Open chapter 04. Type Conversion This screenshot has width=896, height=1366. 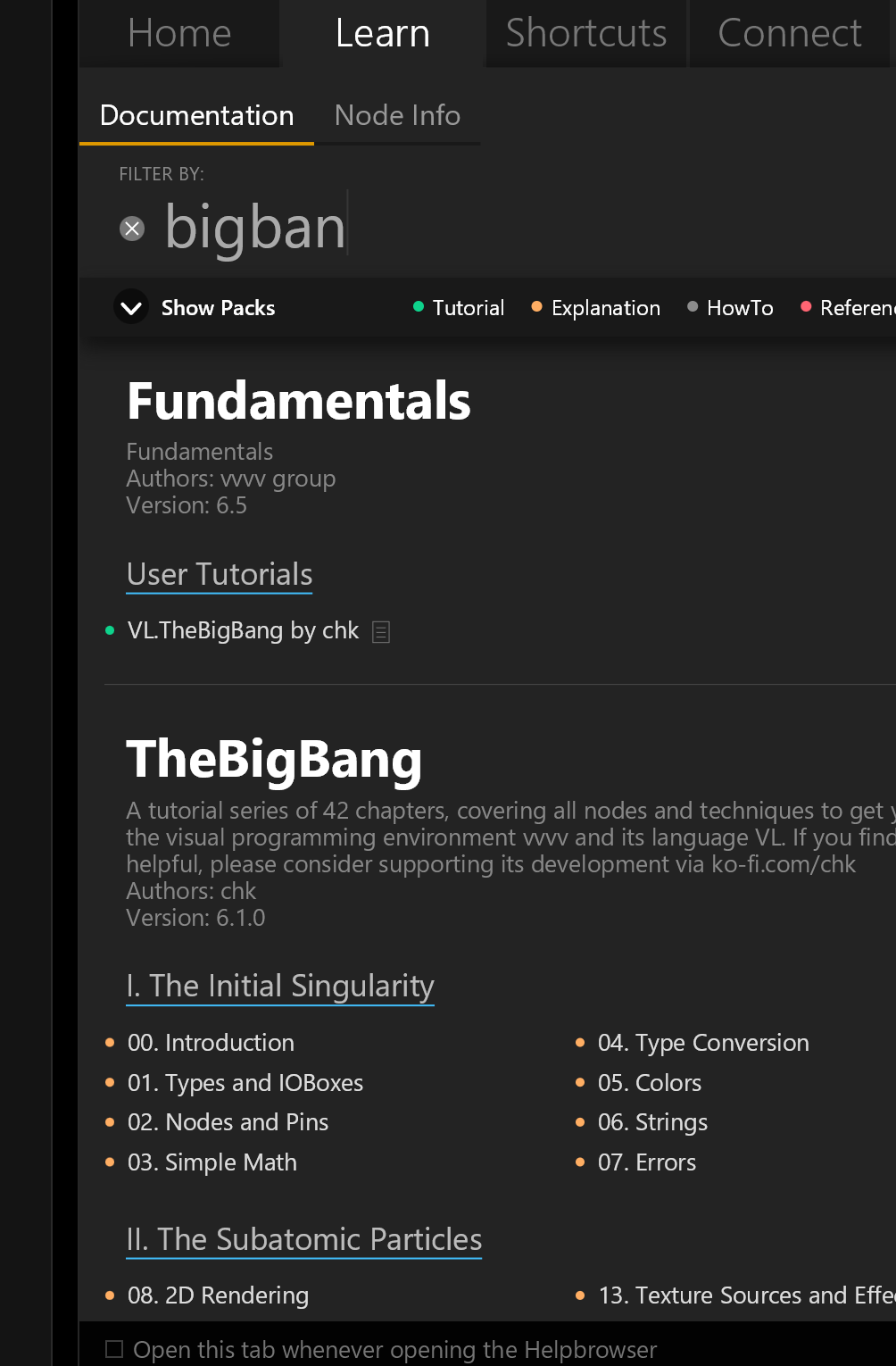(x=703, y=1043)
